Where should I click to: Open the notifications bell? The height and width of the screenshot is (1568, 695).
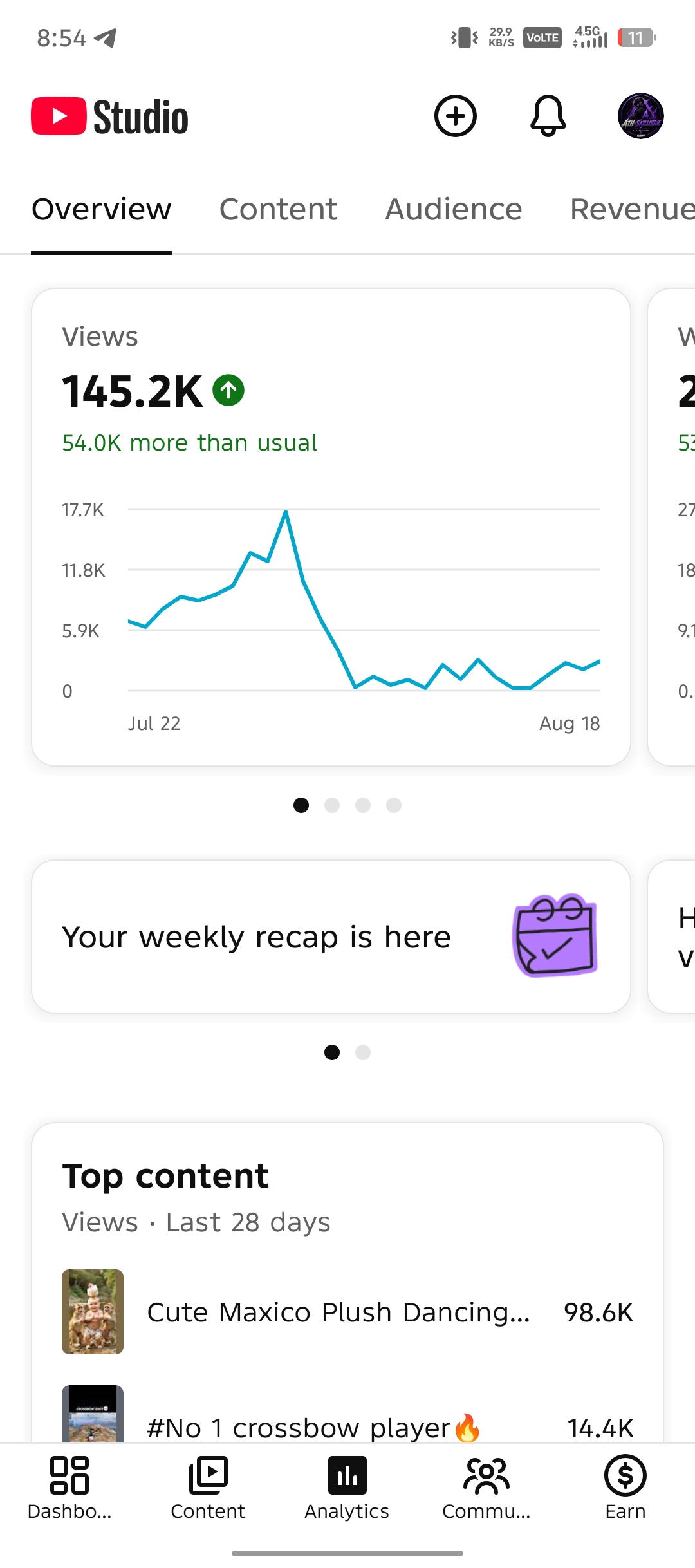pos(548,117)
